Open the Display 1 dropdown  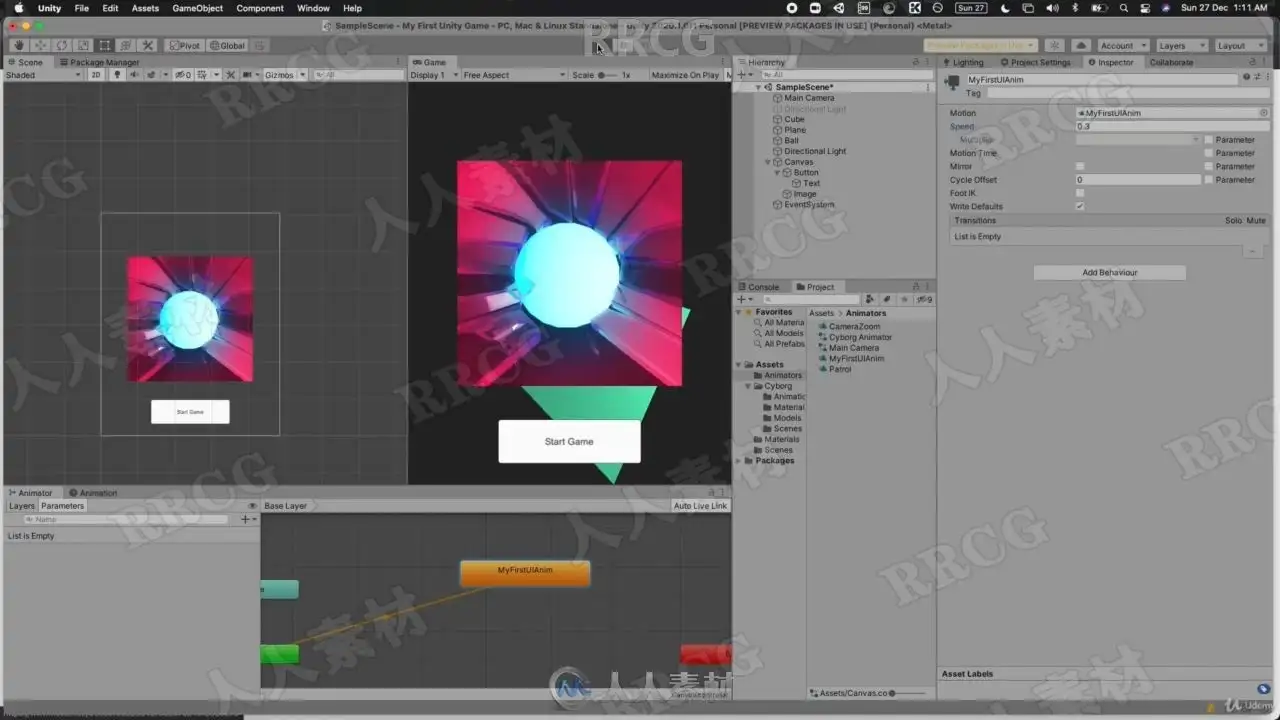(x=434, y=75)
